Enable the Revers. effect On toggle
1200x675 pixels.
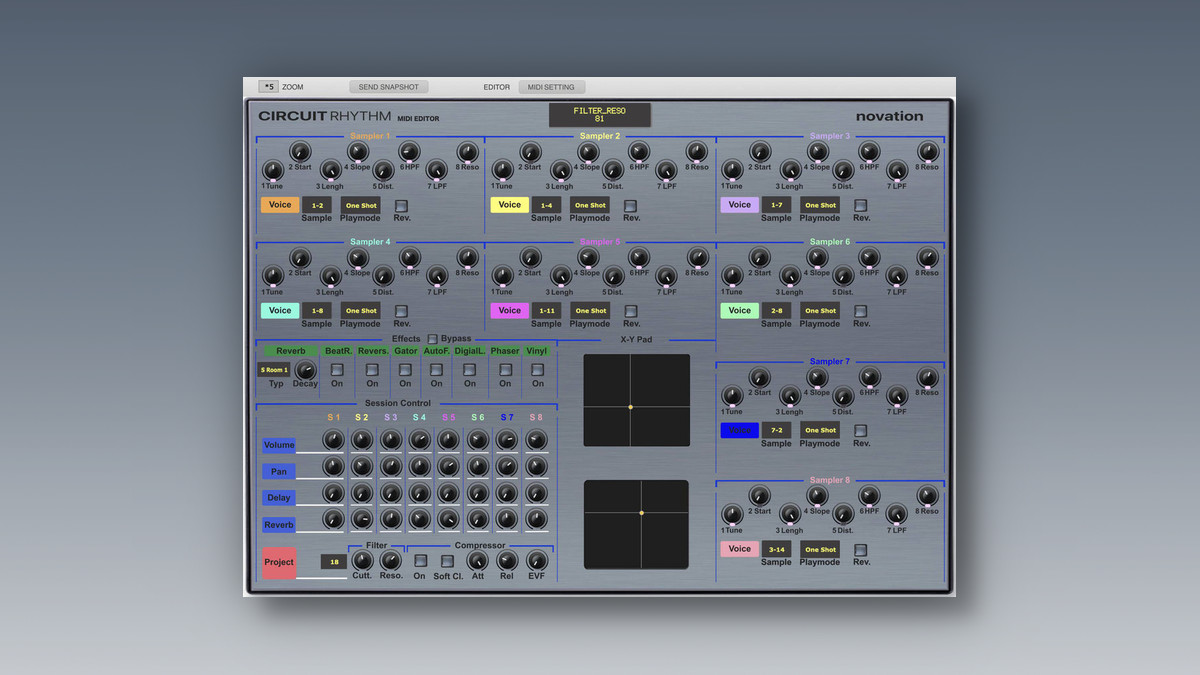(x=372, y=370)
